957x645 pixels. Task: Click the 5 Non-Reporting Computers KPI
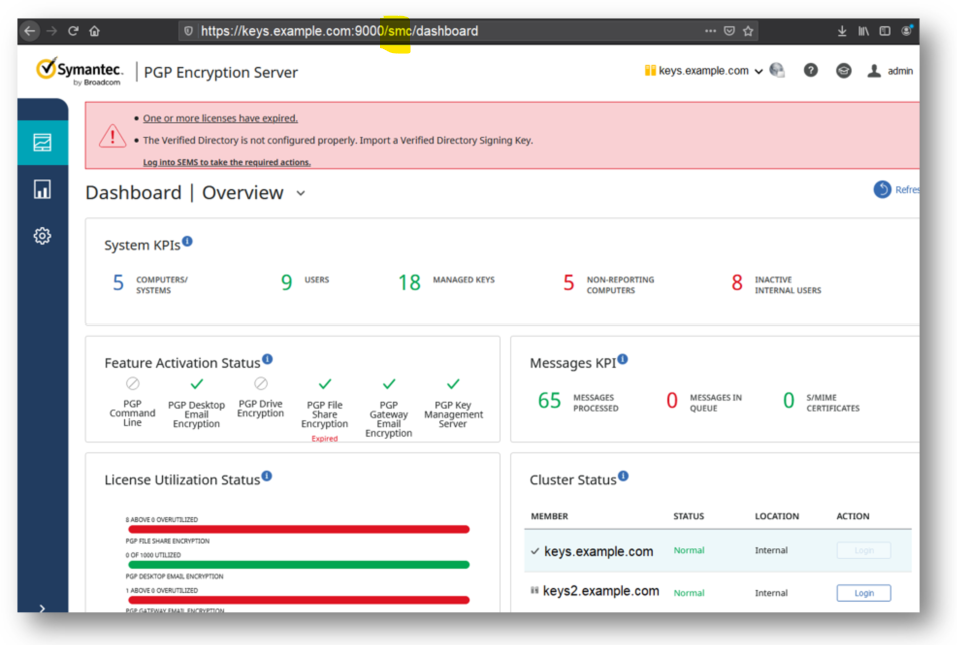pyautogui.click(x=608, y=284)
